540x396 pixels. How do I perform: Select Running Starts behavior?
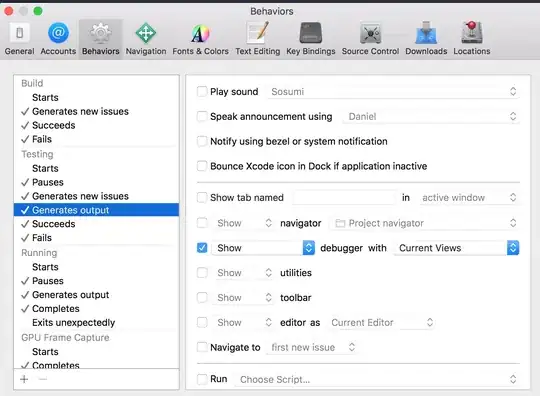pos(96,267)
